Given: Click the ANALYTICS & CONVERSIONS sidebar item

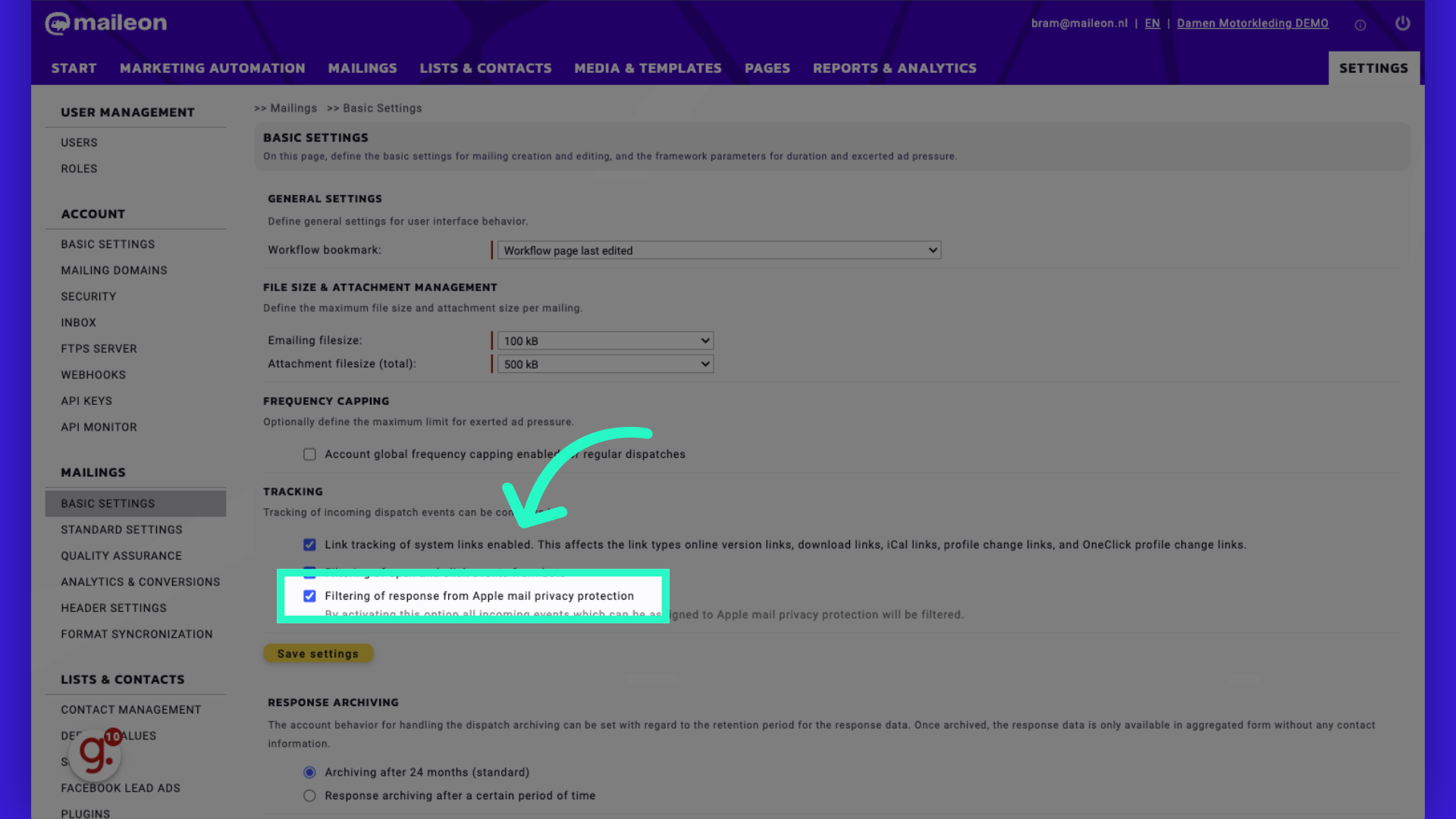Looking at the screenshot, I should coord(140,581).
